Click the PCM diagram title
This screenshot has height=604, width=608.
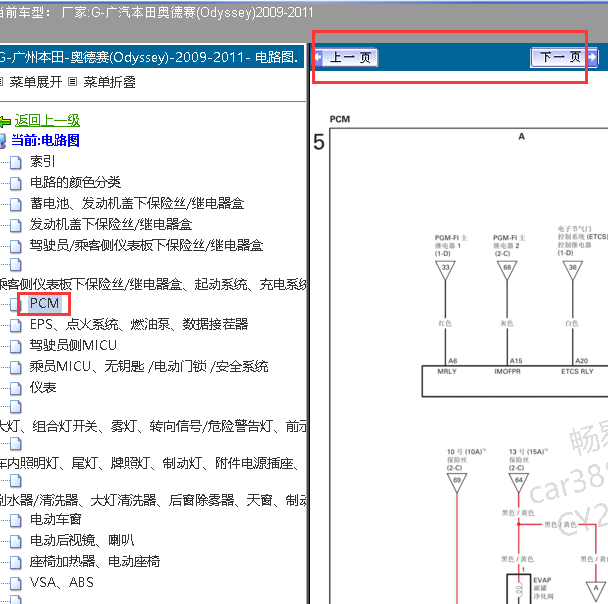340,119
